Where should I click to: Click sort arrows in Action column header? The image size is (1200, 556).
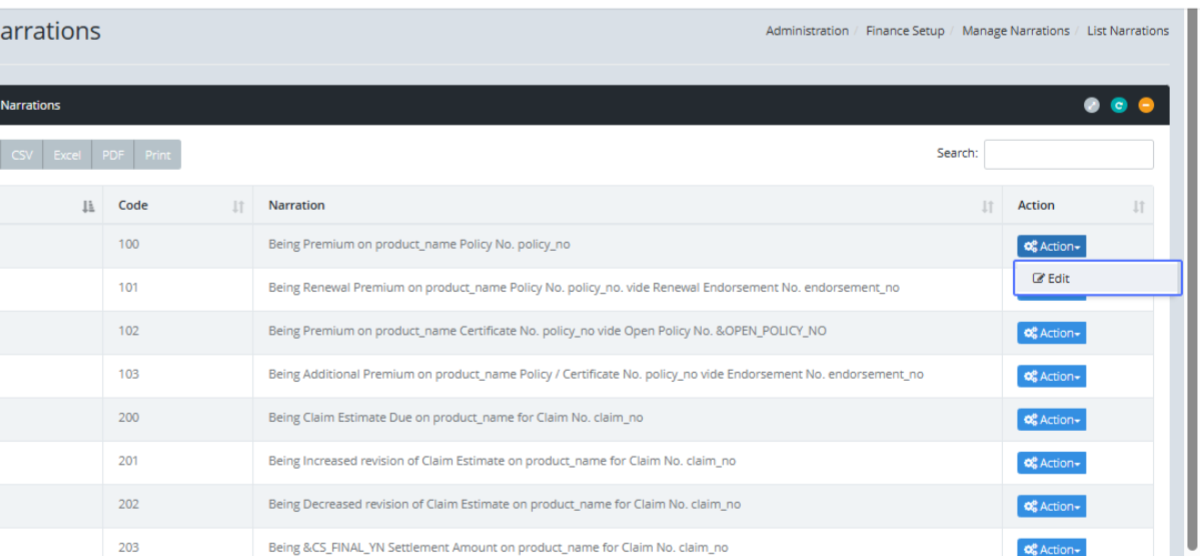click(1138, 206)
